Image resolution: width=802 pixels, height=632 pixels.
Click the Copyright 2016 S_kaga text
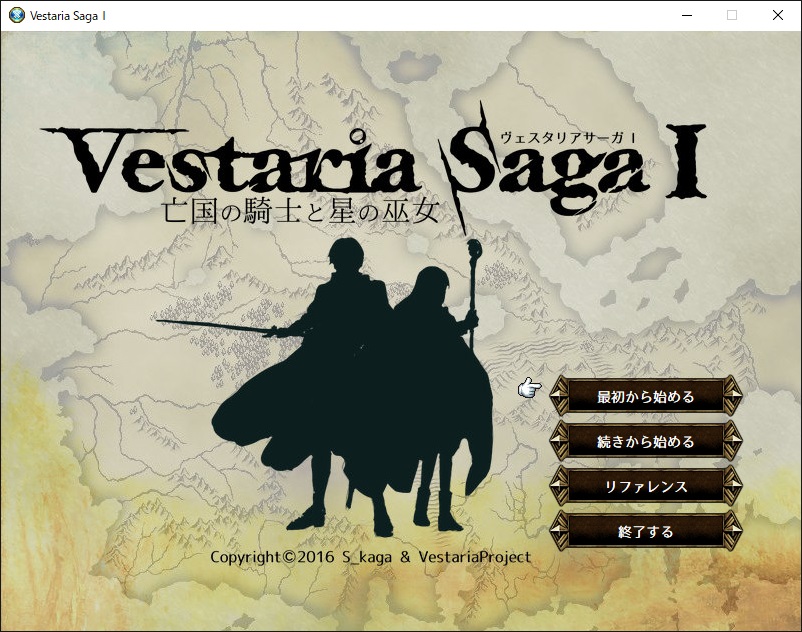[370, 557]
